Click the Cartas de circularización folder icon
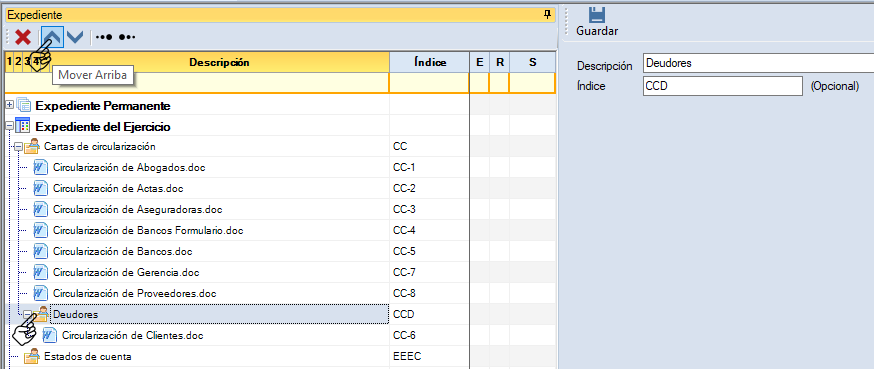The height and width of the screenshot is (369, 874). pyautogui.click(x=32, y=147)
